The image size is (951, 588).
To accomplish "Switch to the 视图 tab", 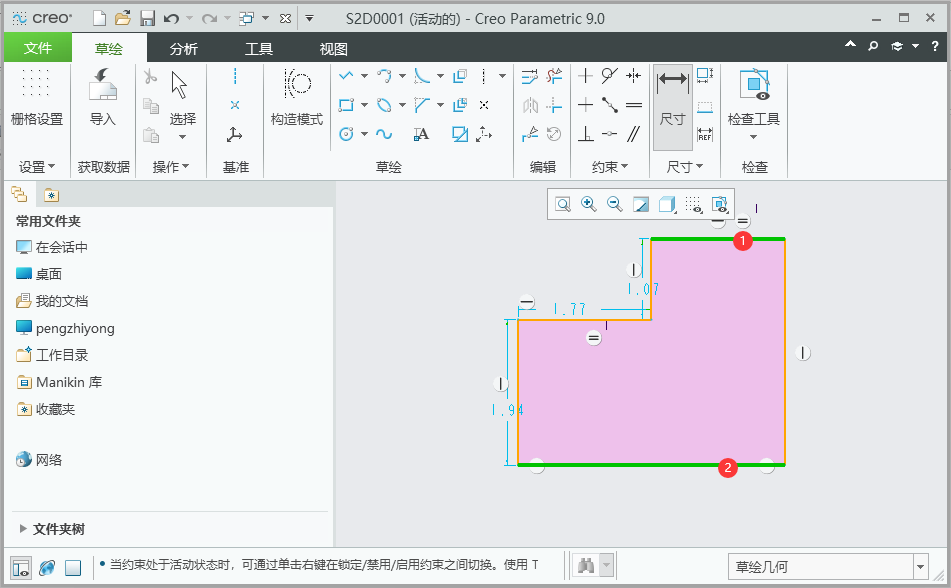I will click(334, 49).
